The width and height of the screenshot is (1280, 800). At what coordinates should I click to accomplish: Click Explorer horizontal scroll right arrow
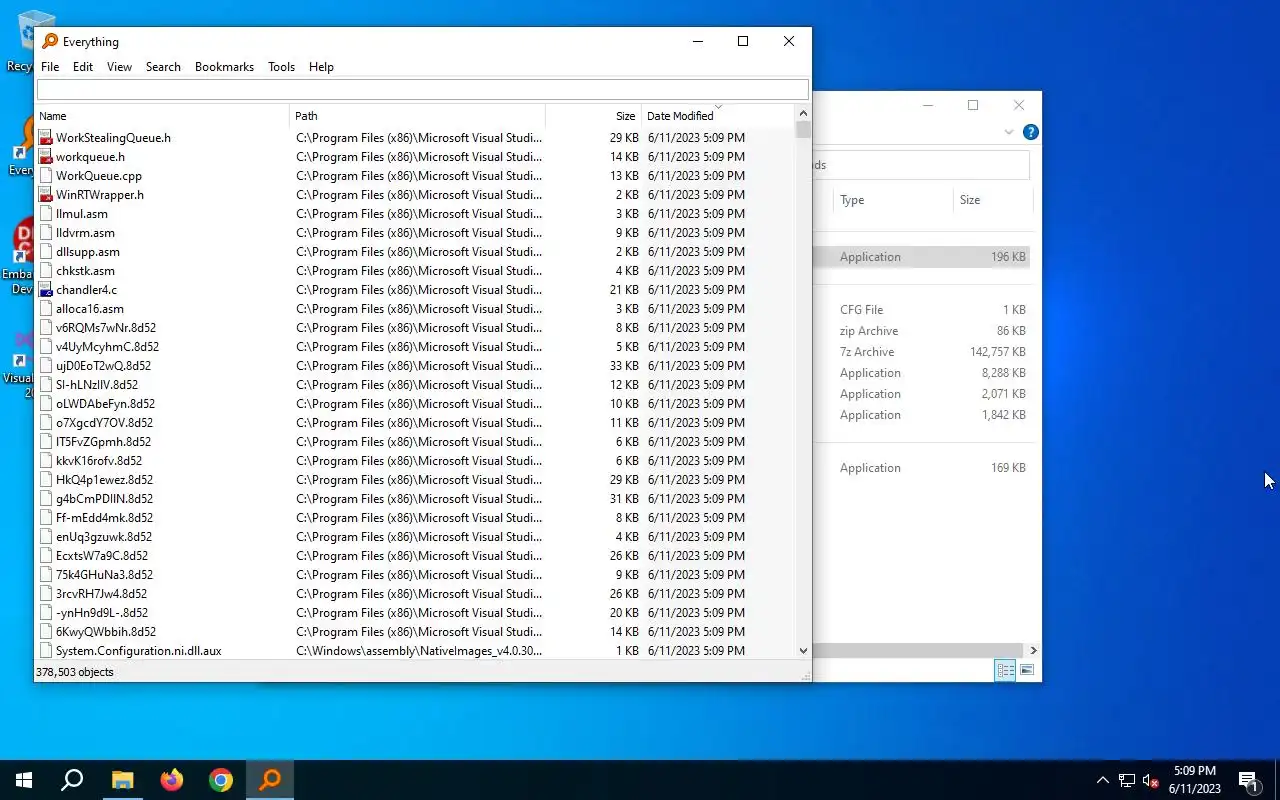(x=1033, y=650)
